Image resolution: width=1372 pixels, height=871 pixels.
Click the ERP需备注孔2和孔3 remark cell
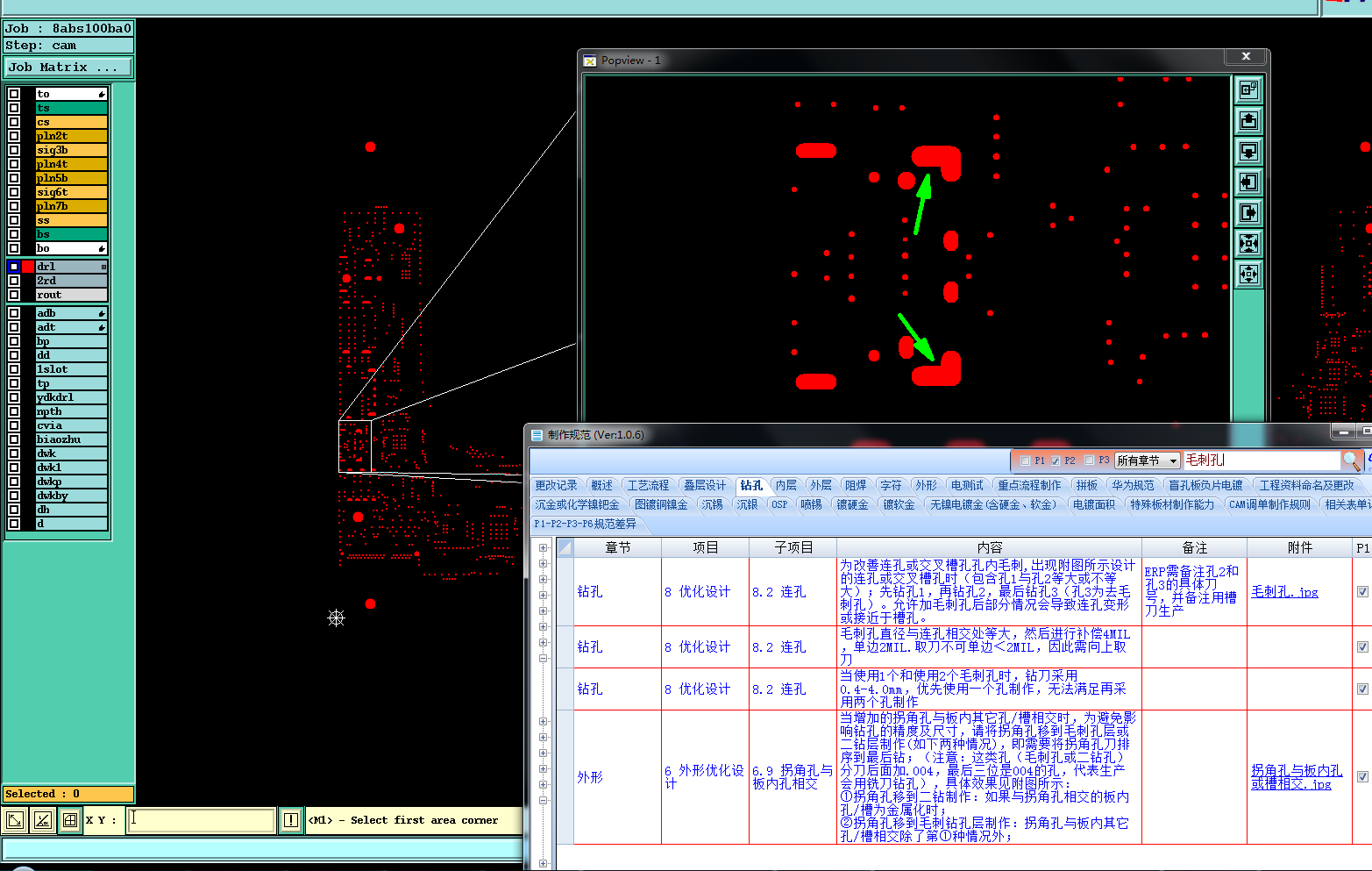coord(1194,591)
